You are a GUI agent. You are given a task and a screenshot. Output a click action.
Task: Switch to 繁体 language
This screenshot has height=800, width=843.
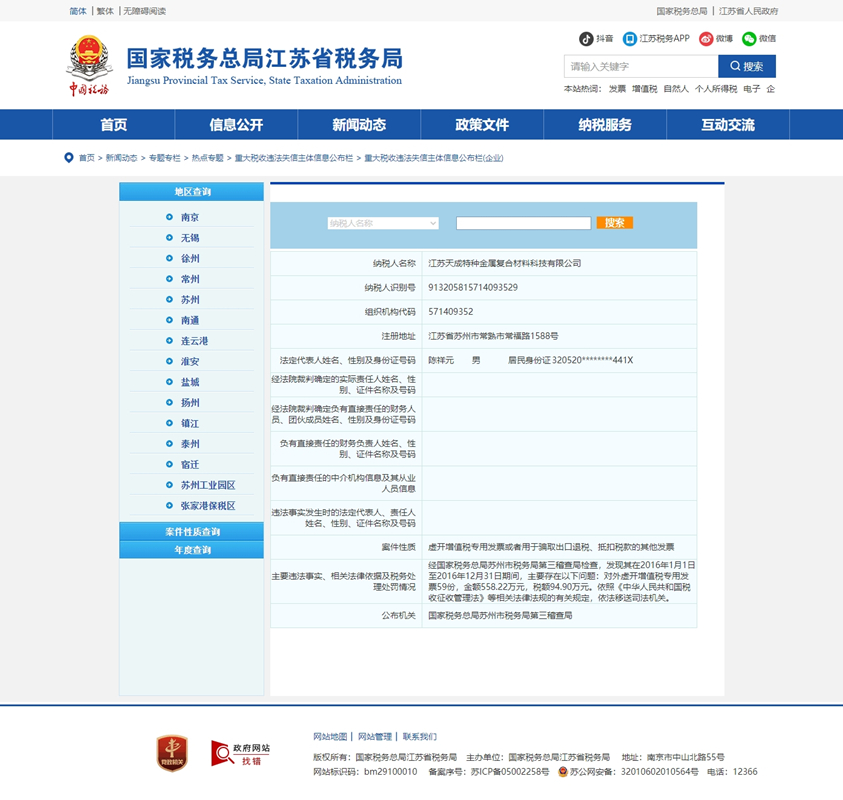coord(105,11)
